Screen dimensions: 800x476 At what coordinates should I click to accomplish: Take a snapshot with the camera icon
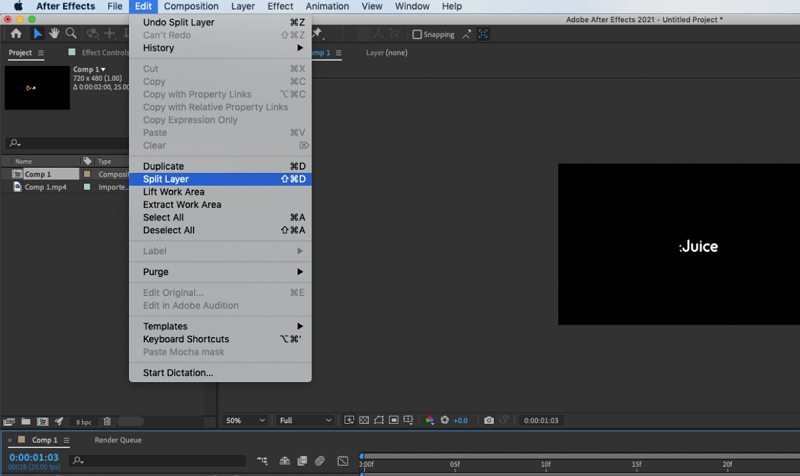[x=489, y=420]
